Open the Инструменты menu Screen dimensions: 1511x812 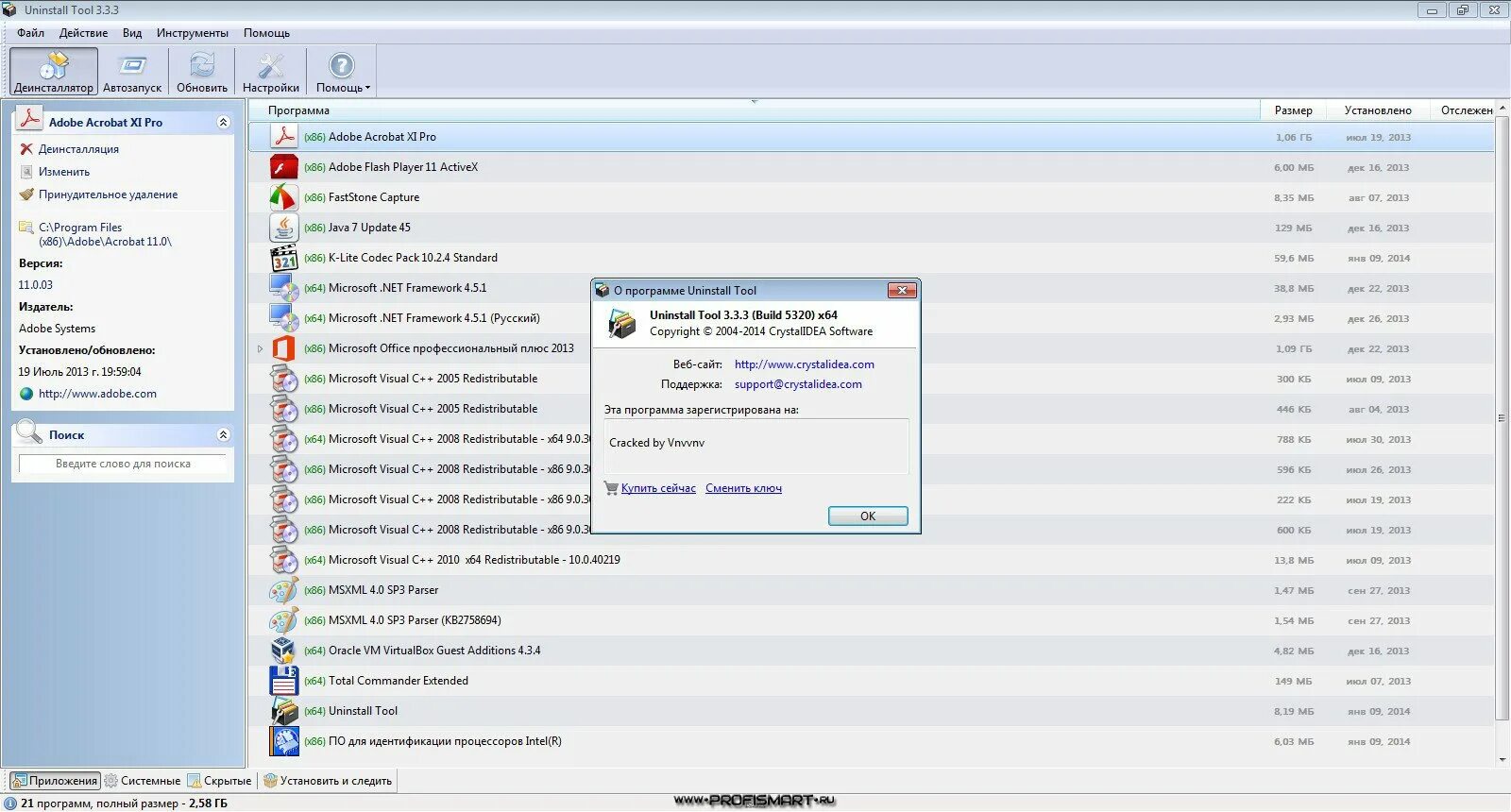(x=193, y=33)
